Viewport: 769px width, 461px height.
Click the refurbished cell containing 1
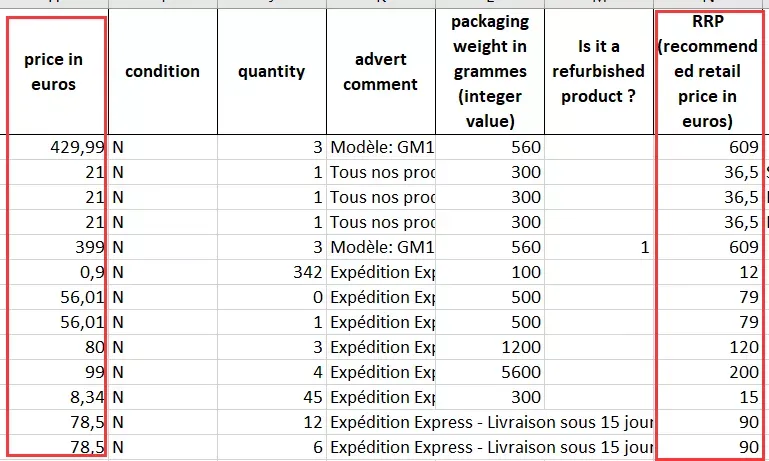599,247
